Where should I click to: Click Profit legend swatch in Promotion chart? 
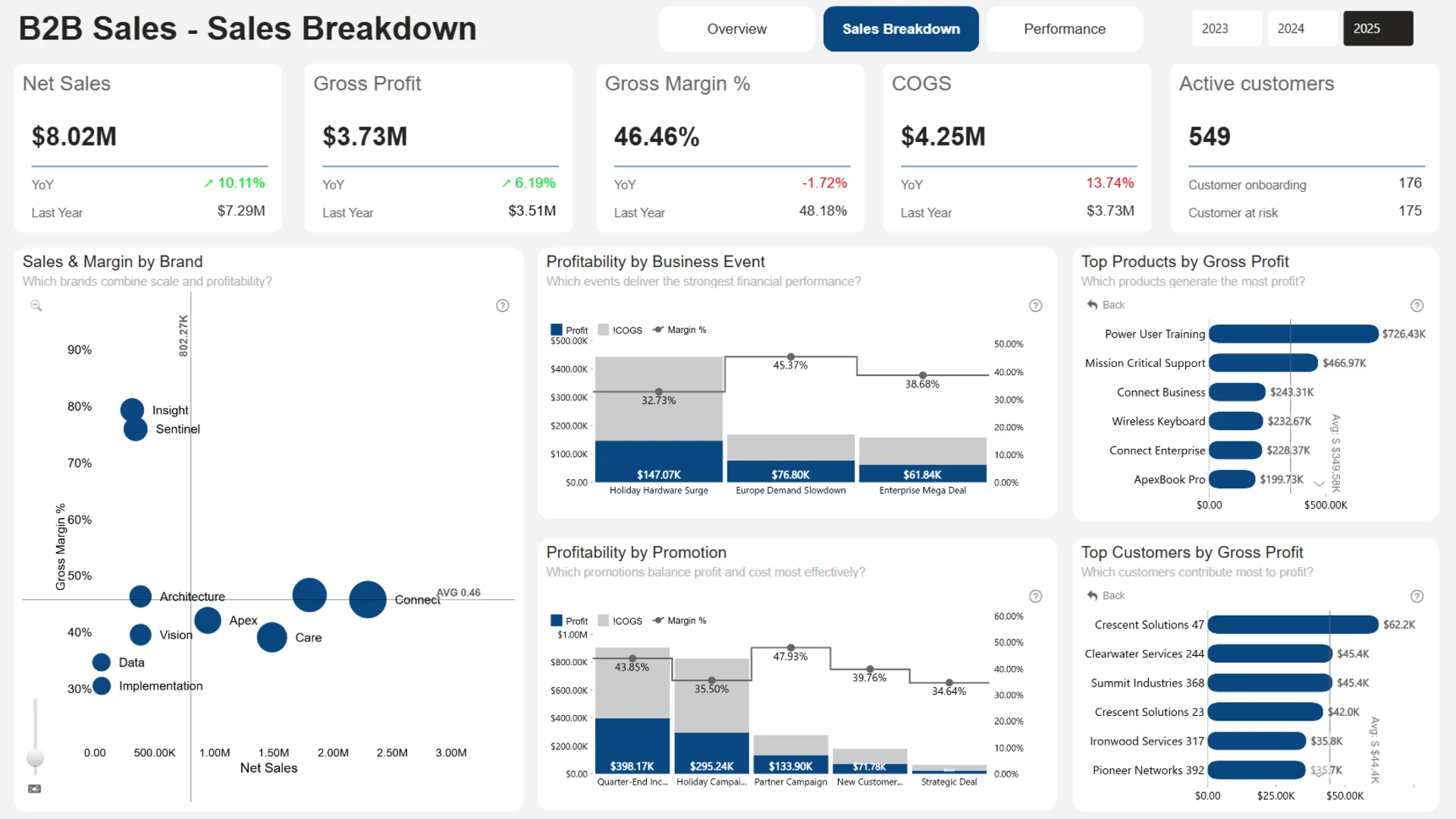click(x=557, y=620)
